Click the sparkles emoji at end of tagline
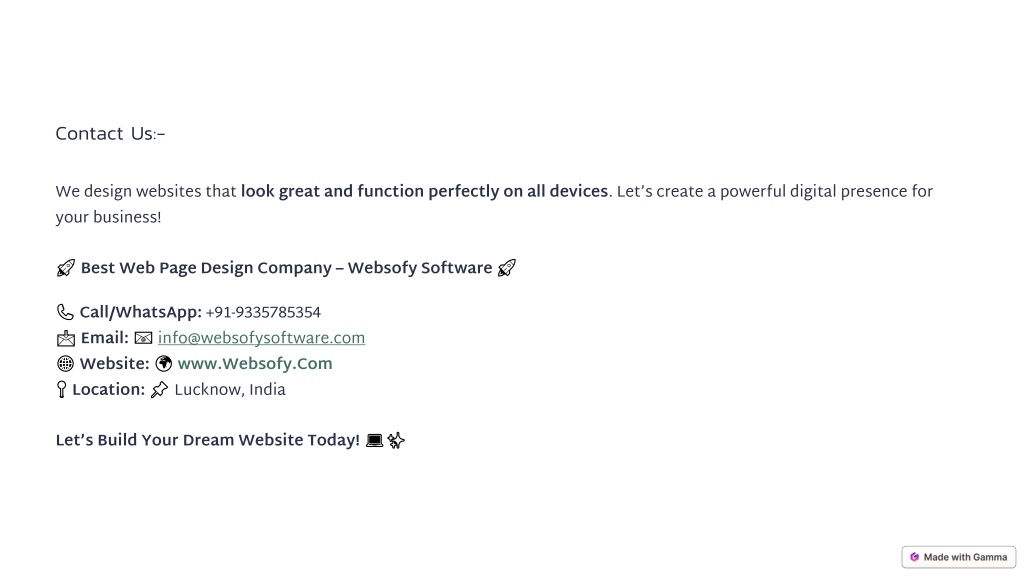This screenshot has height=576, width=1024. 396,441
